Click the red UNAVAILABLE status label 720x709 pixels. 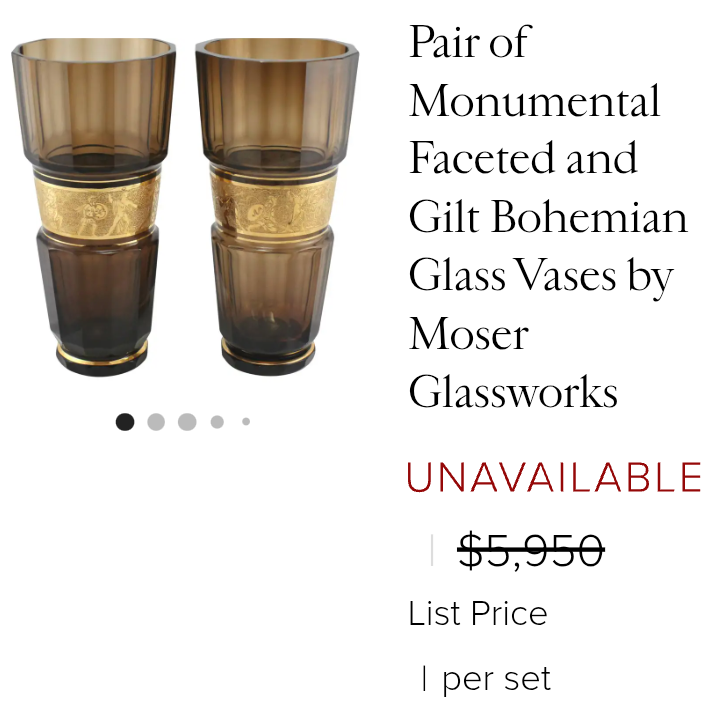553,478
